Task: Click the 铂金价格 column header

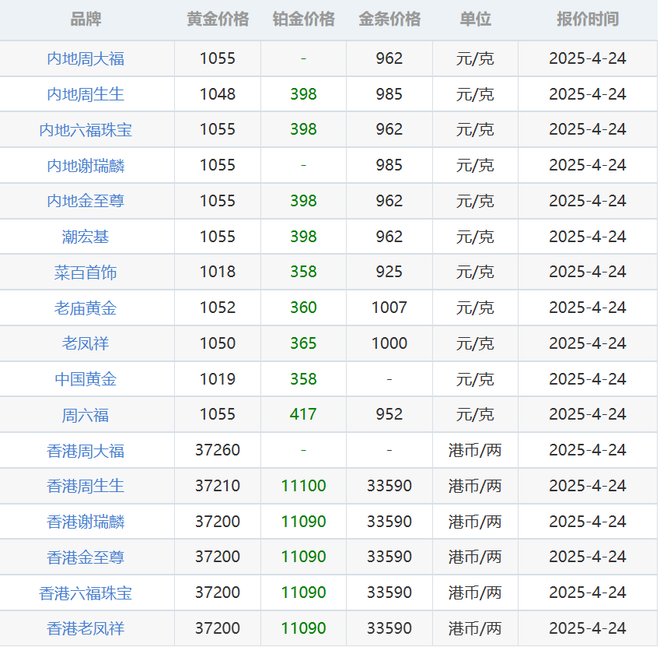Action: 303,19
